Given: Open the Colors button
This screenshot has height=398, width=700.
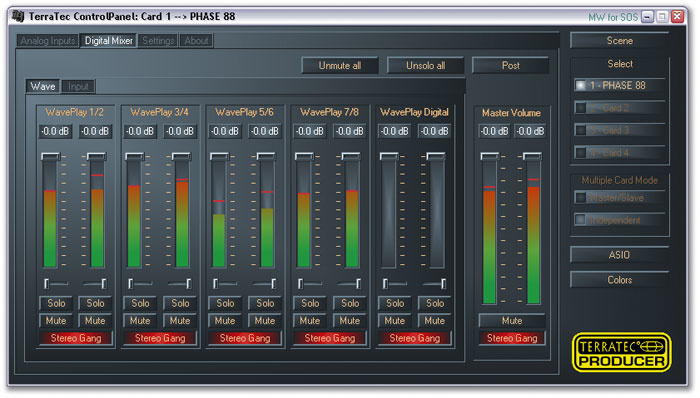Looking at the screenshot, I should click(x=620, y=280).
